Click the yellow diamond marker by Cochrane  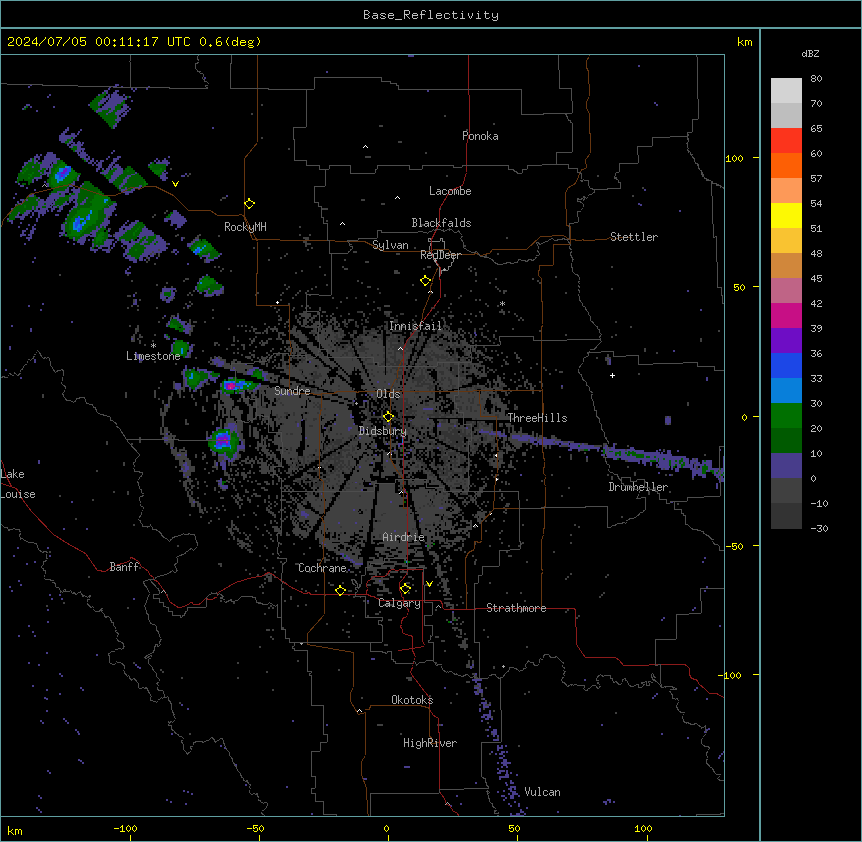click(340, 590)
